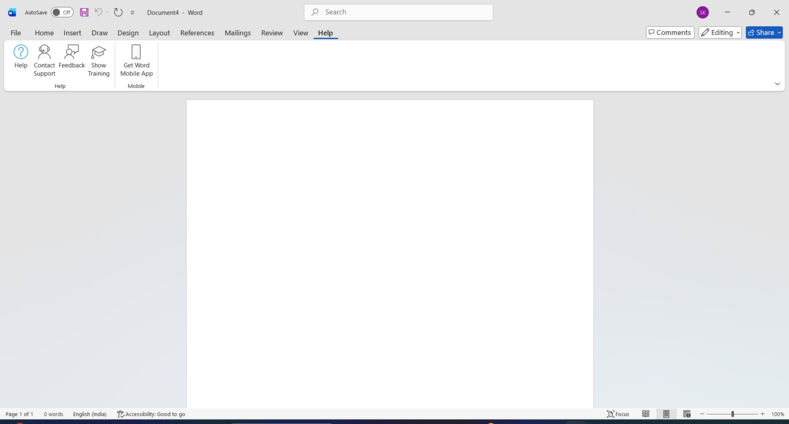Click the Share button
789x424 pixels.
point(761,33)
